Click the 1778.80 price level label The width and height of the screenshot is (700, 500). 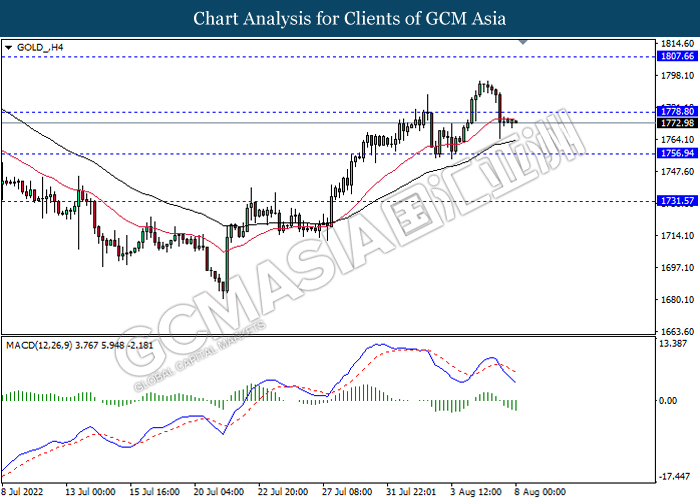pyautogui.click(x=677, y=111)
